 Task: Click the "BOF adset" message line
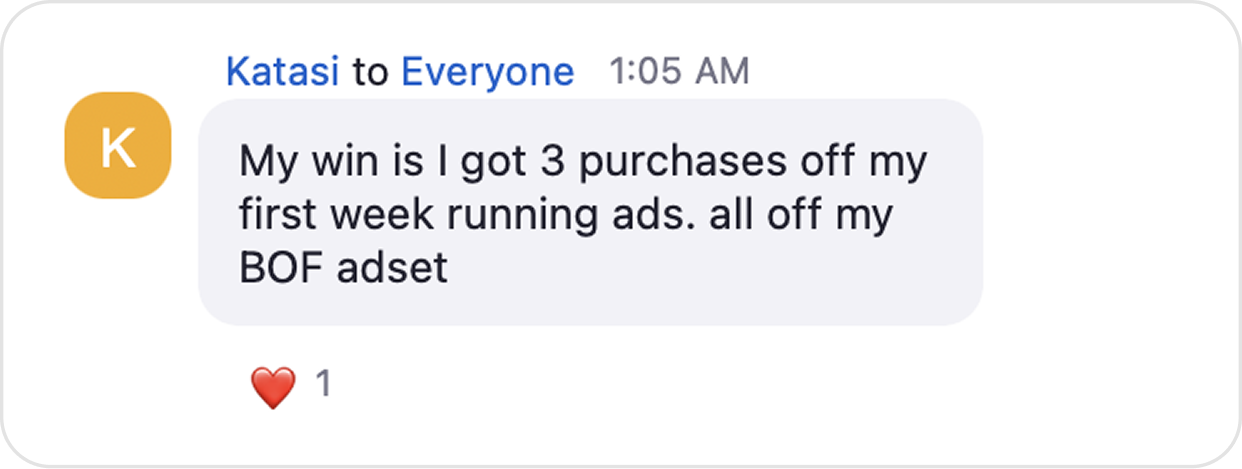pyautogui.click(x=343, y=270)
